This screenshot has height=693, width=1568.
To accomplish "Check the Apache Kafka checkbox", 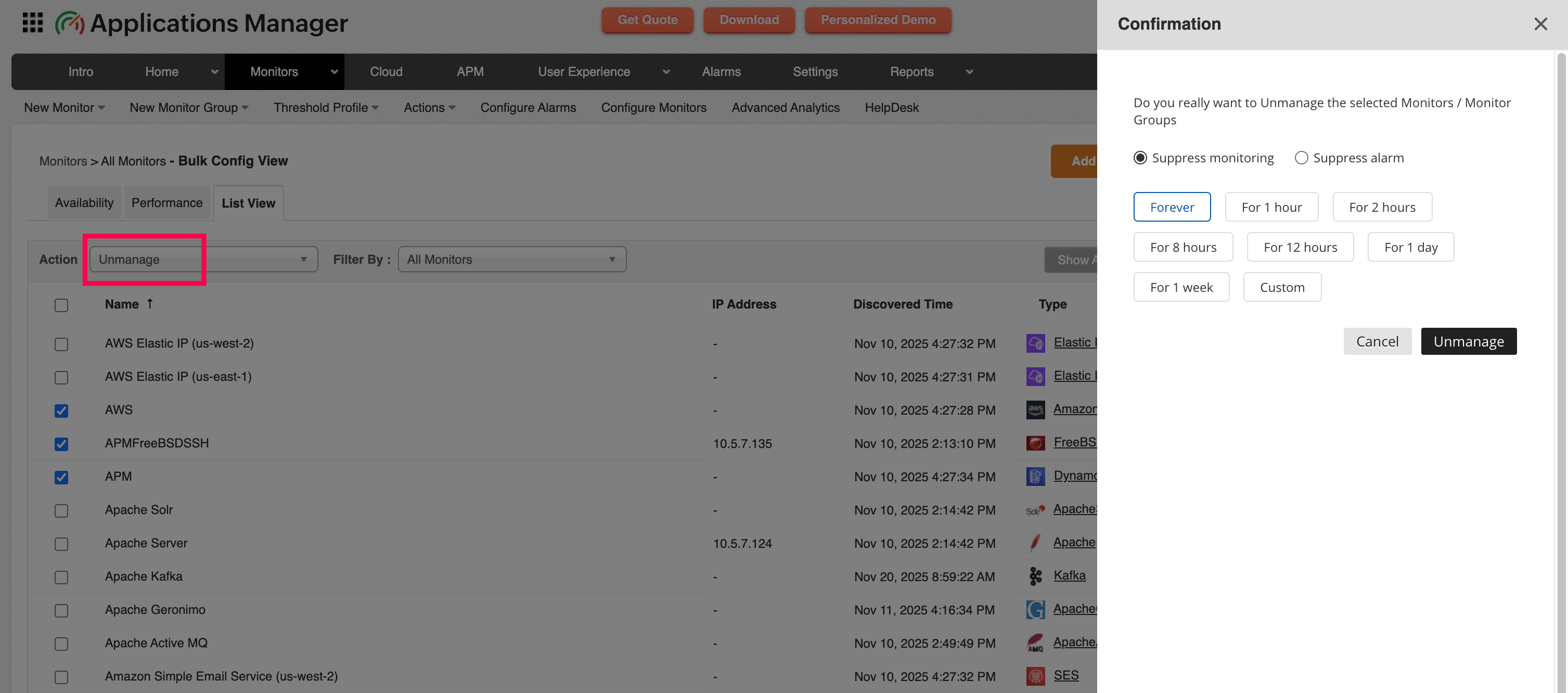I will (x=61, y=577).
